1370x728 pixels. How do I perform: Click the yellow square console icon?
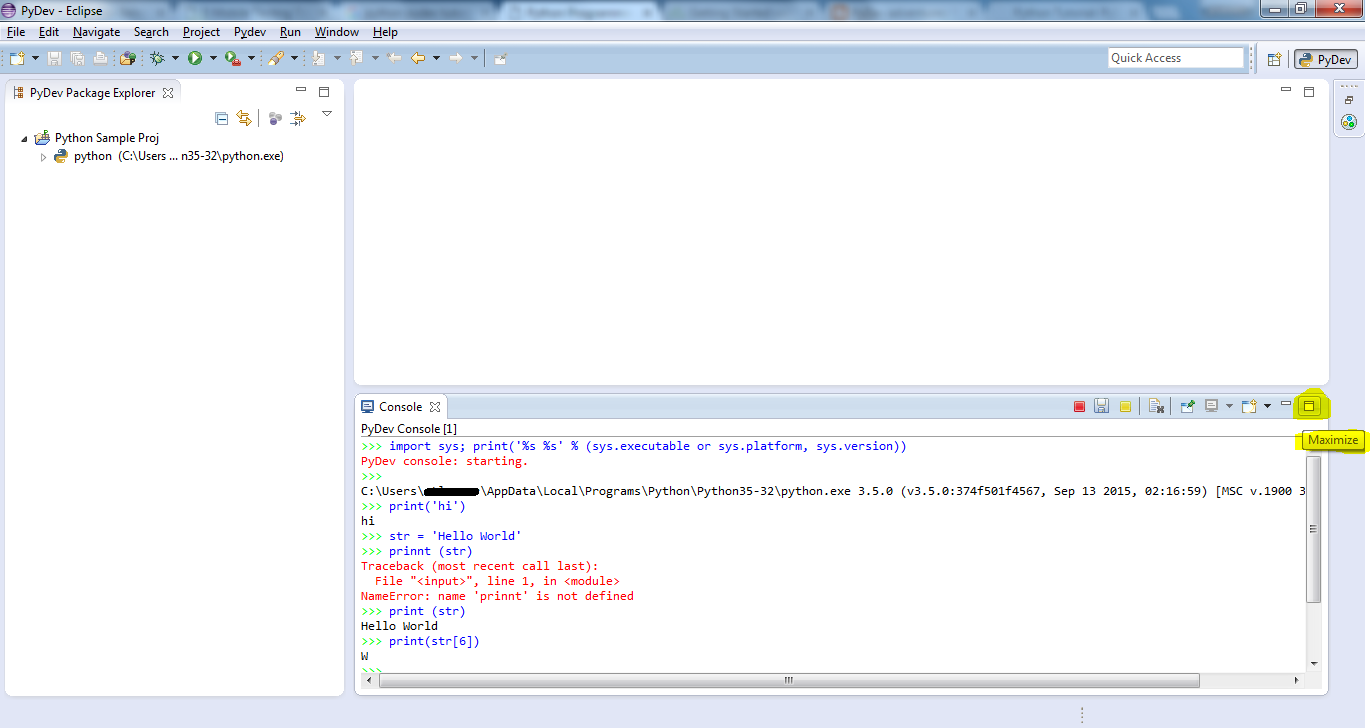(1125, 406)
